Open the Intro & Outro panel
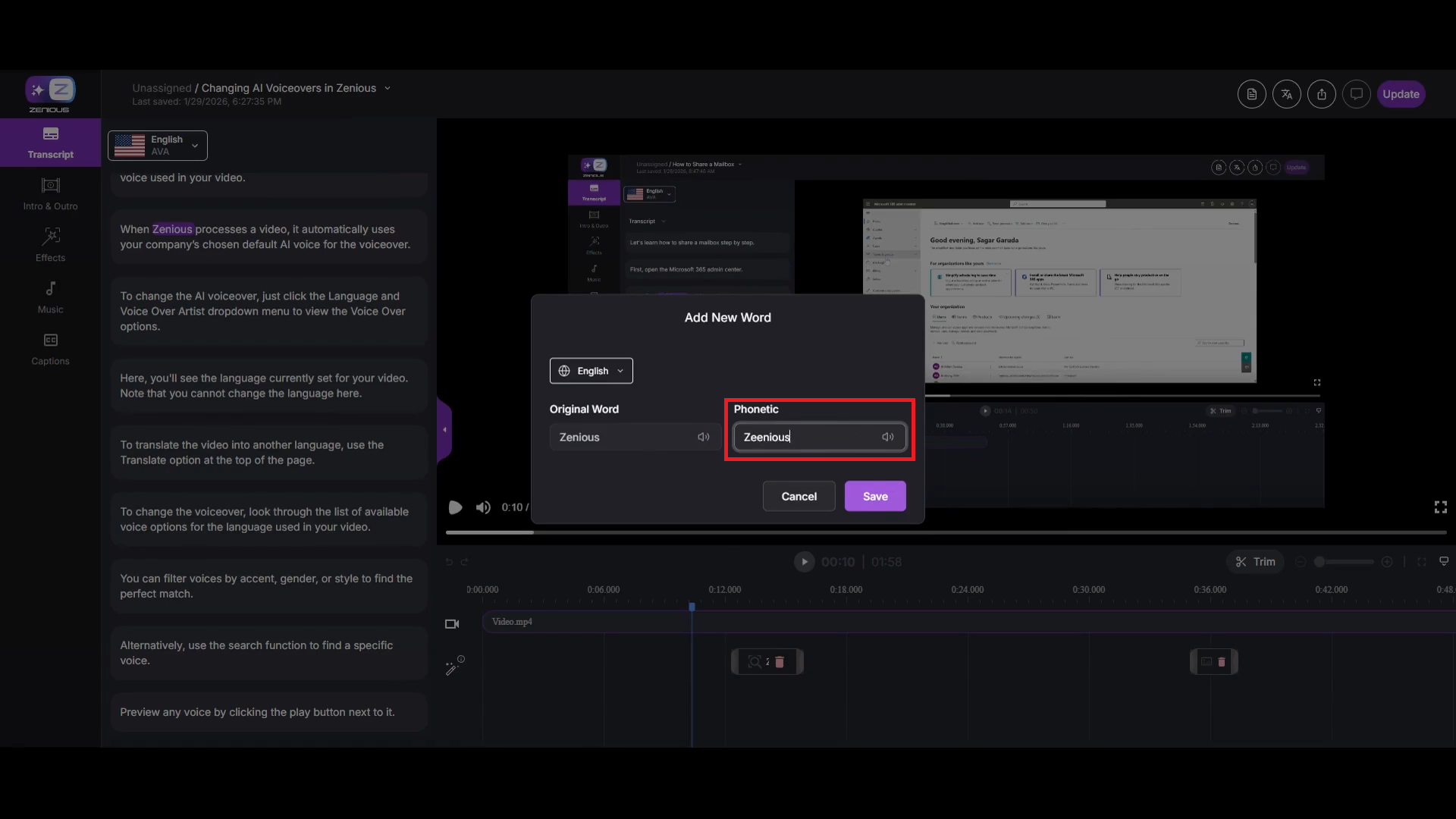 click(50, 194)
